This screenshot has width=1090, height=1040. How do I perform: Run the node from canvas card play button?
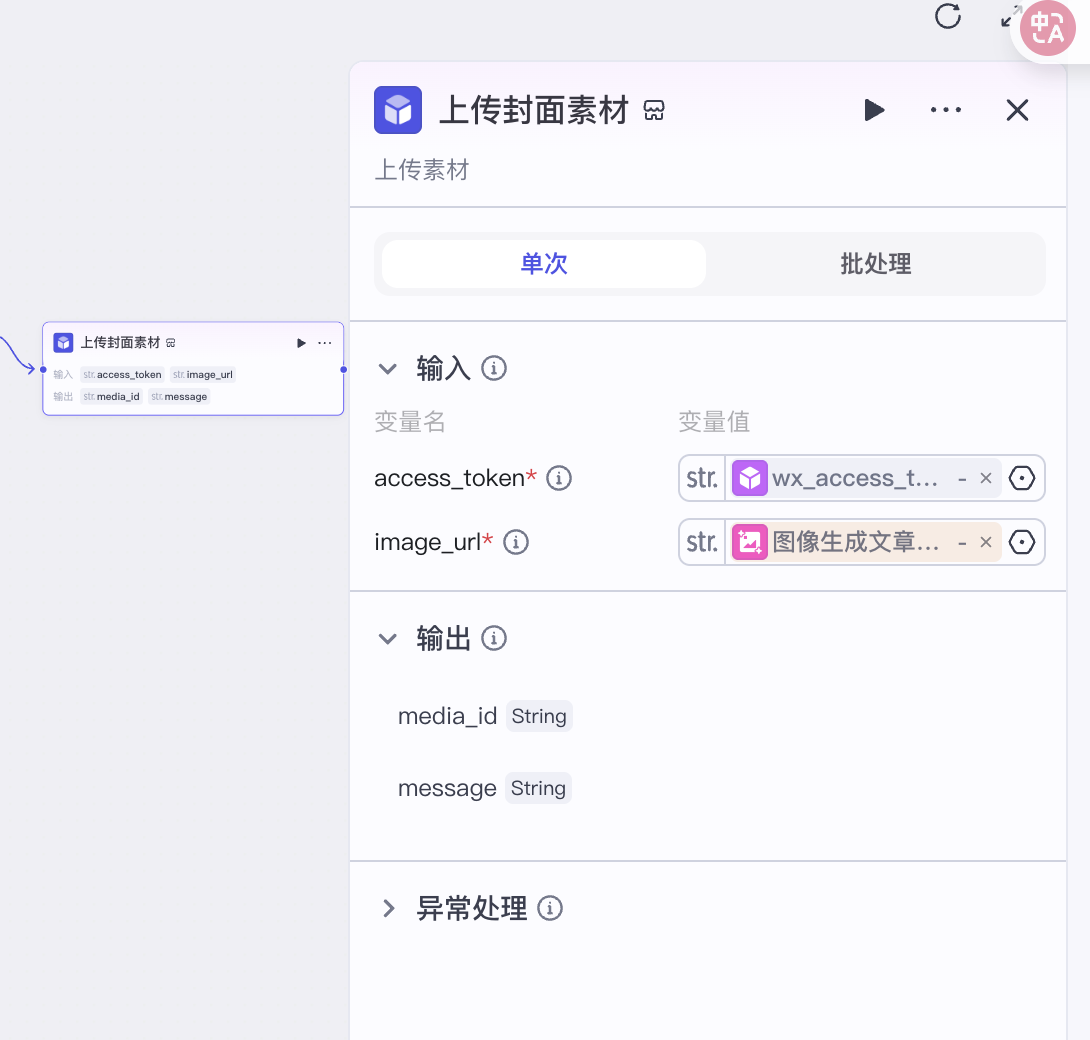pos(301,343)
